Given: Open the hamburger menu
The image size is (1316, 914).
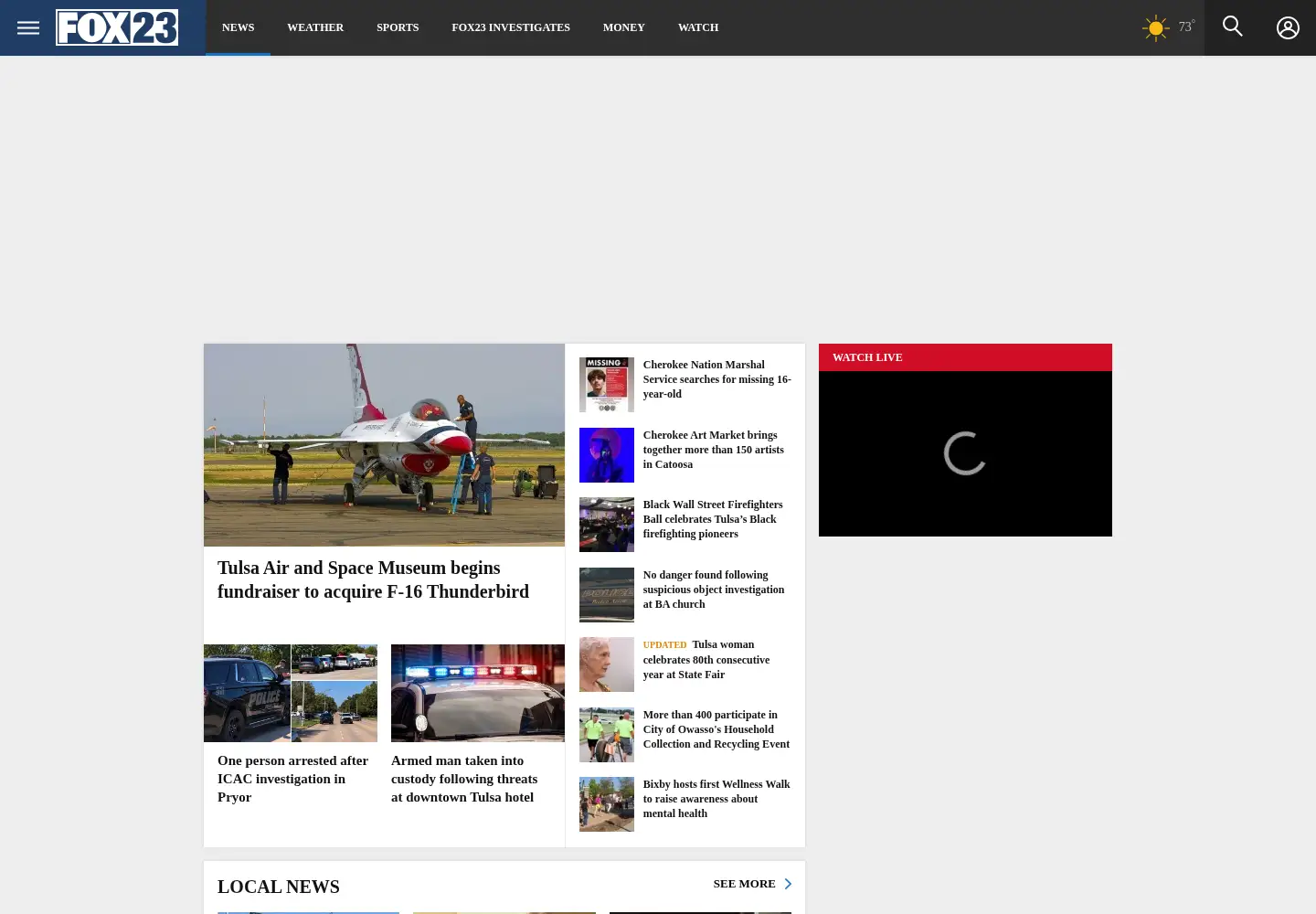Looking at the screenshot, I should pyautogui.click(x=28, y=27).
